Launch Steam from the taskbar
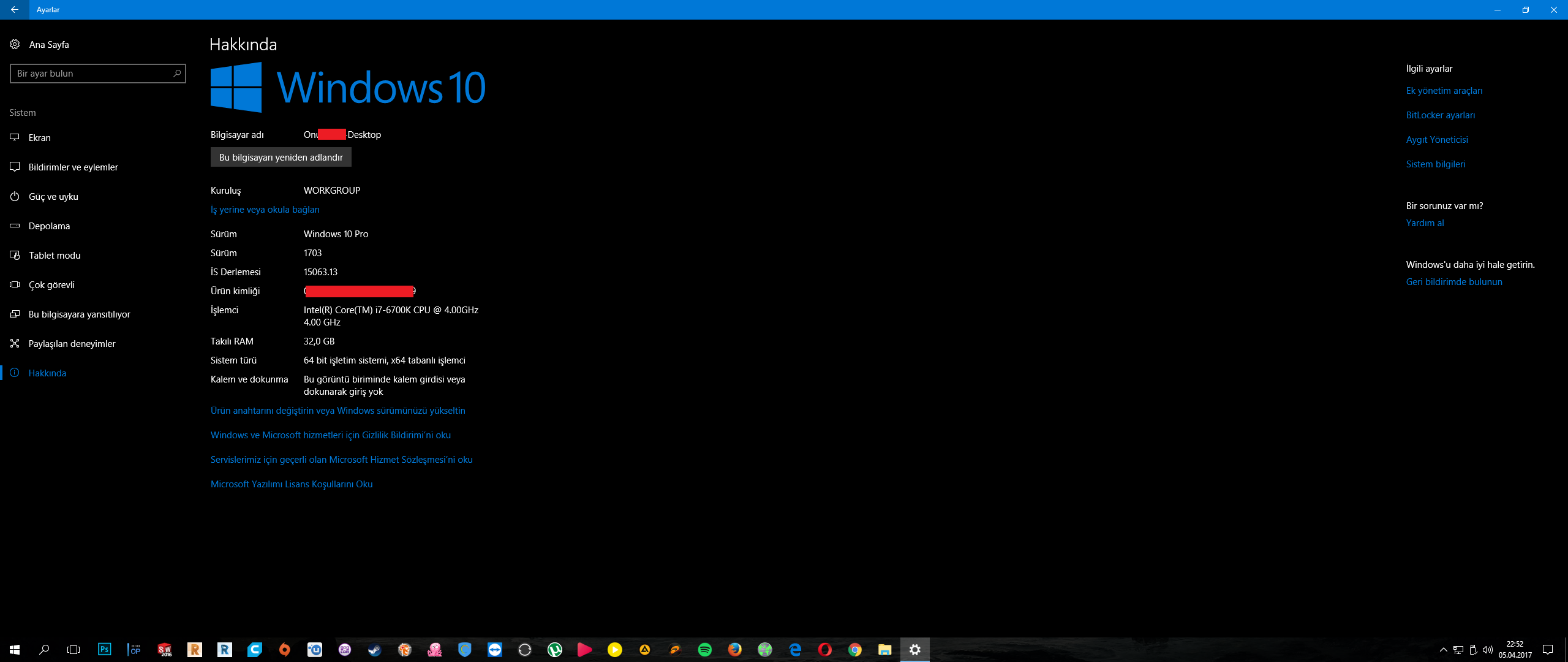This screenshot has width=1568, height=662. click(375, 650)
